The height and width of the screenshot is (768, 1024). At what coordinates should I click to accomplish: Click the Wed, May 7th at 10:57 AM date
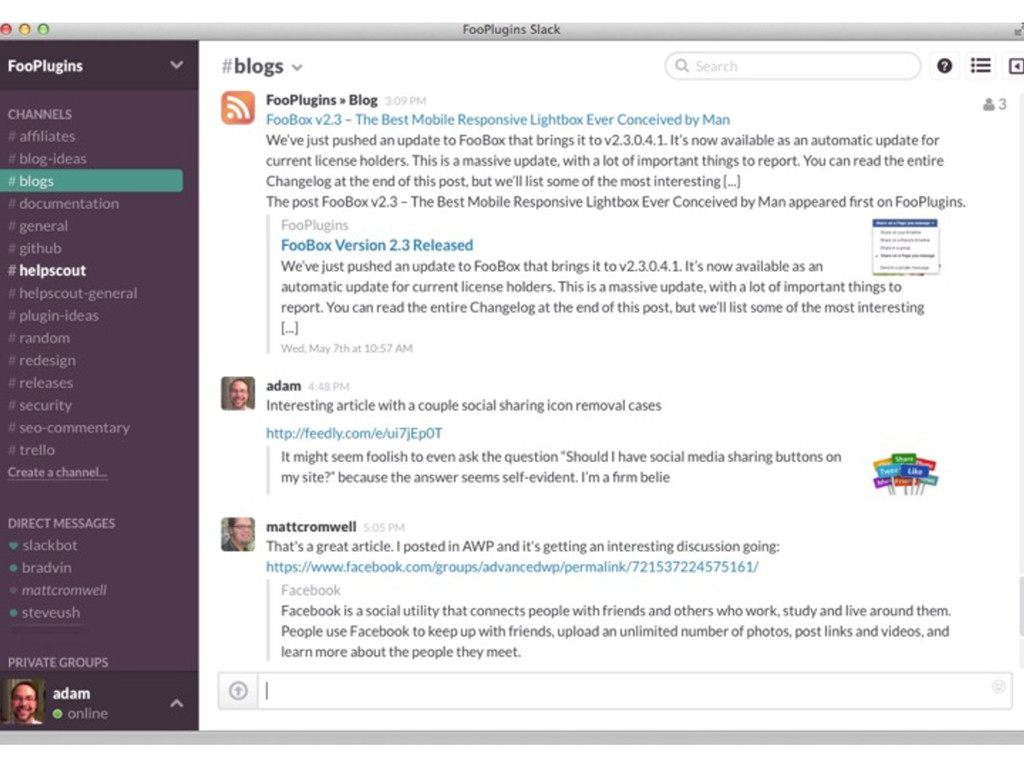pos(347,349)
